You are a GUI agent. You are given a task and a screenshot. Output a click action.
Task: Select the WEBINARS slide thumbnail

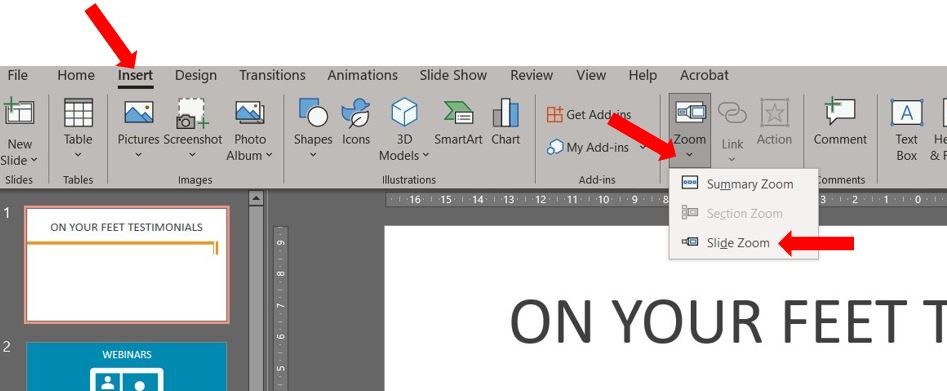(126, 366)
